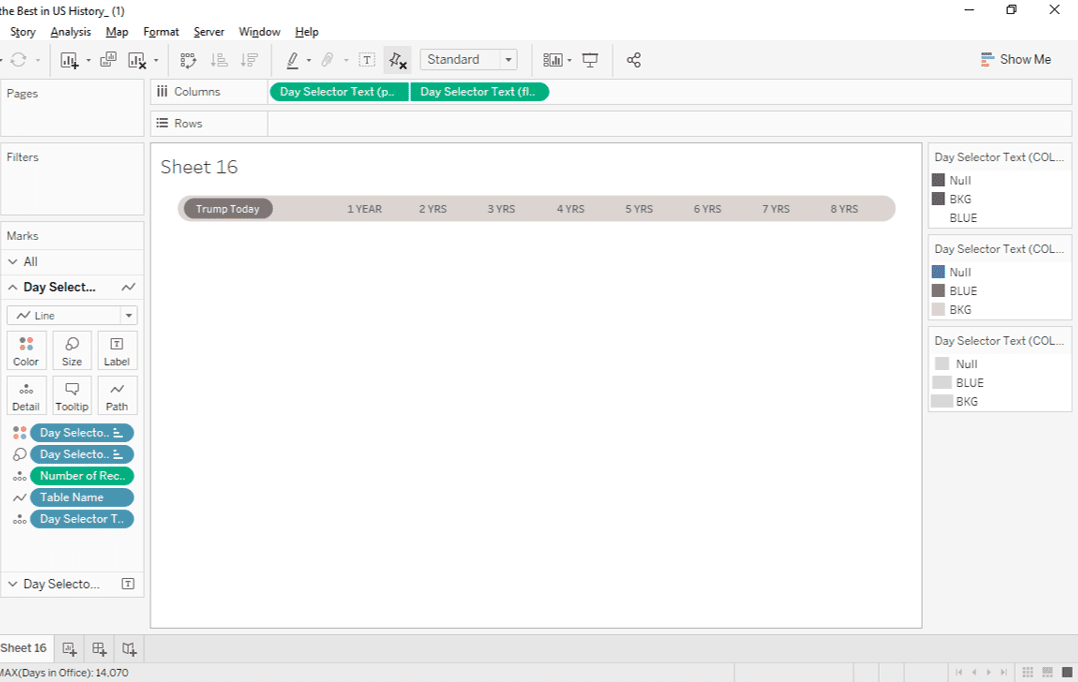Open the Color shelf on the Marks card

click(x=26, y=350)
